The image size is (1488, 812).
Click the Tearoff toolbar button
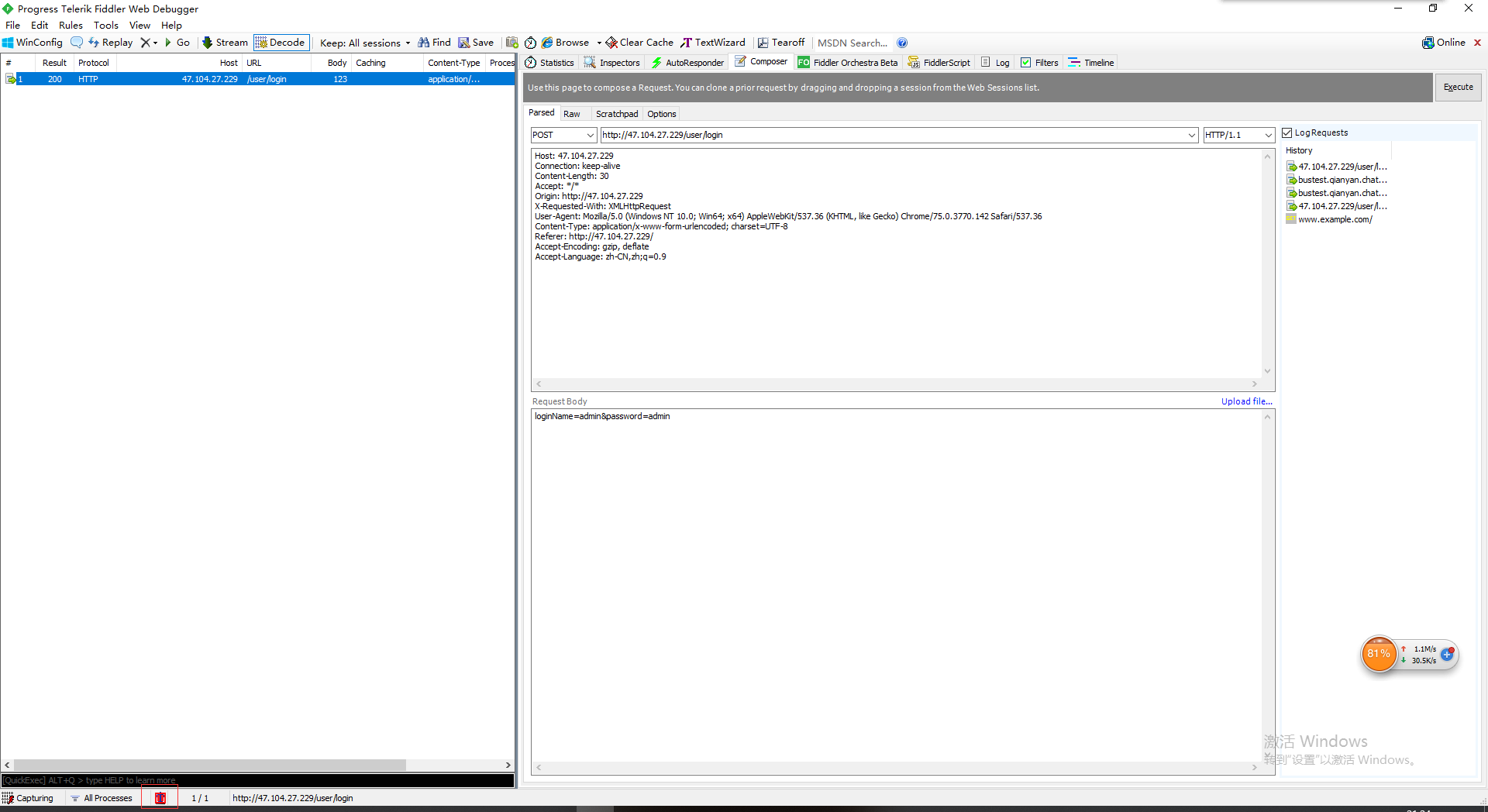click(781, 43)
